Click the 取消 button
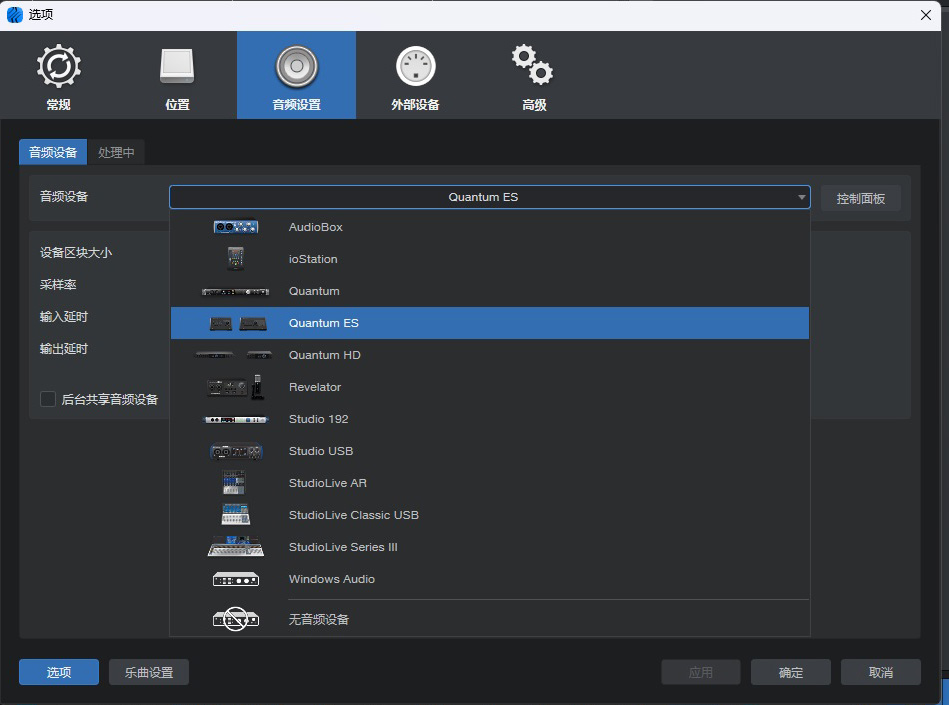 [x=880, y=672]
